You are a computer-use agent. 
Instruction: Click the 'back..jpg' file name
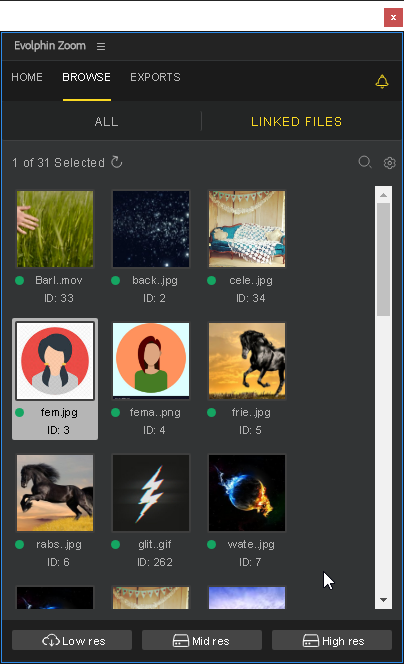coord(155,280)
